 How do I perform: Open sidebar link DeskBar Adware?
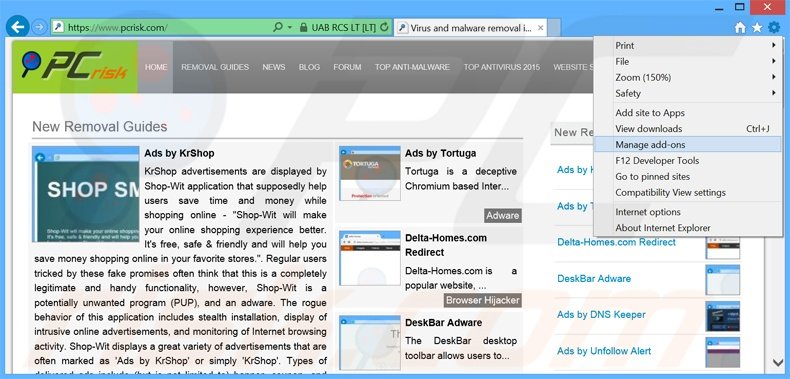point(594,278)
